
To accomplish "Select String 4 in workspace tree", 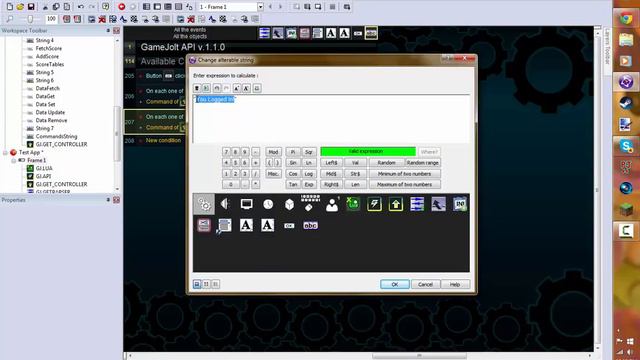I will tap(44, 40).
